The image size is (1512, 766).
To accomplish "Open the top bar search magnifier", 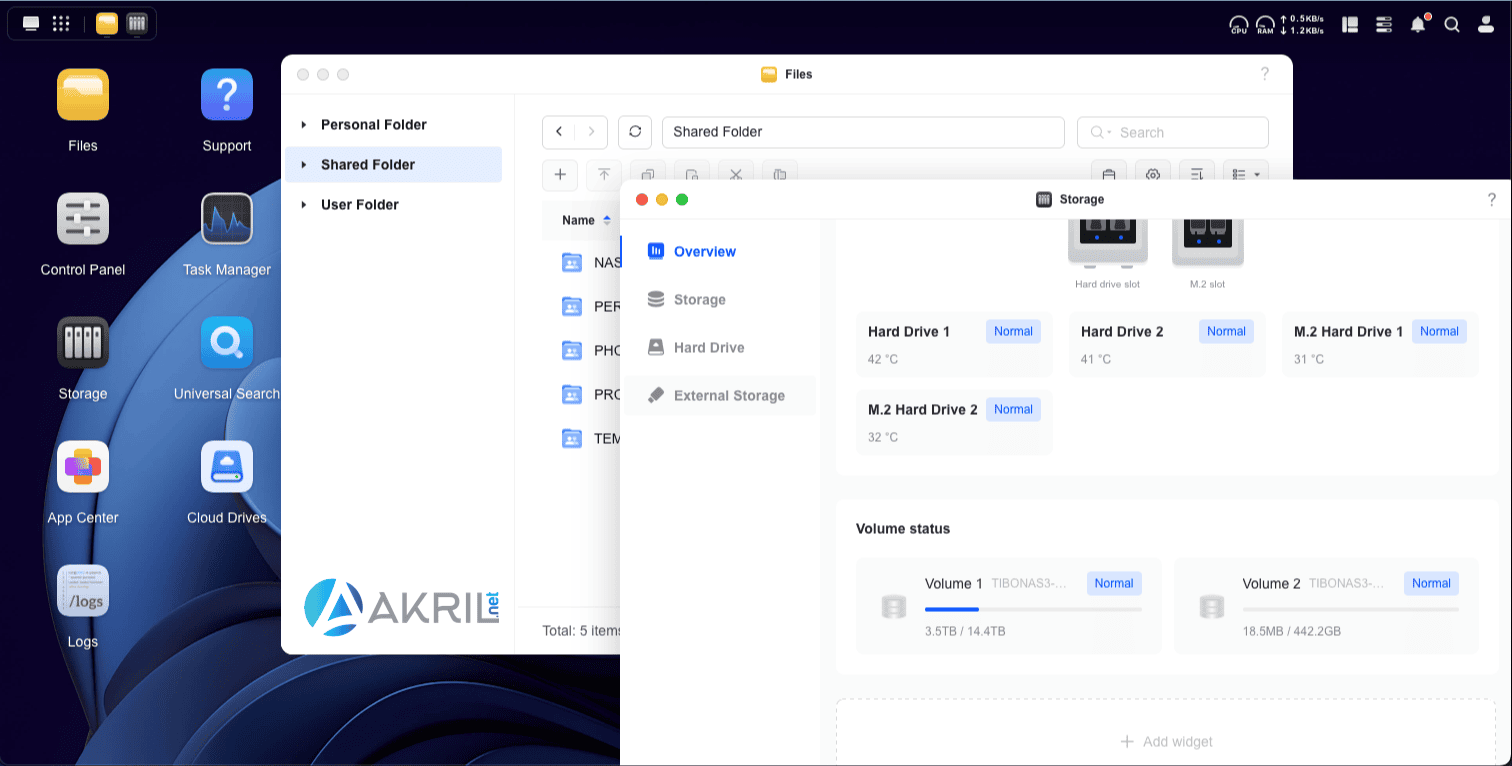I will (x=1452, y=24).
